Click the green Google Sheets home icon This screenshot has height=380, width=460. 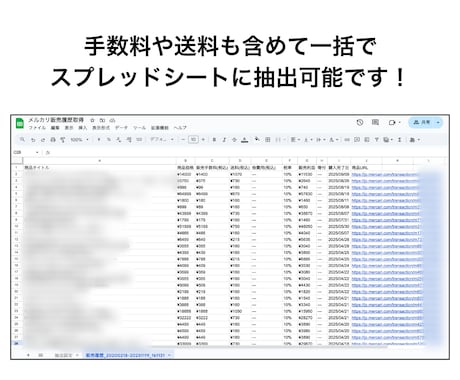(20, 123)
